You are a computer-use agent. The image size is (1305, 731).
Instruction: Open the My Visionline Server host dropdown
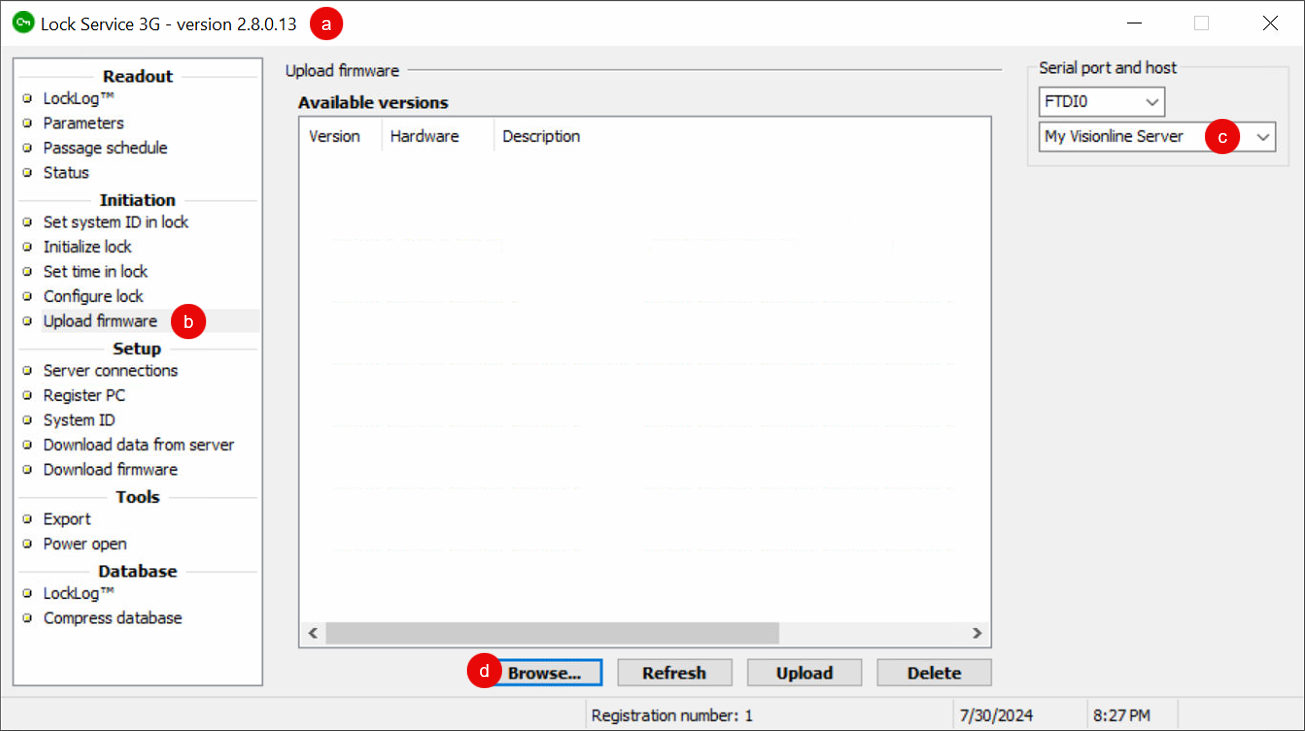coord(1158,137)
